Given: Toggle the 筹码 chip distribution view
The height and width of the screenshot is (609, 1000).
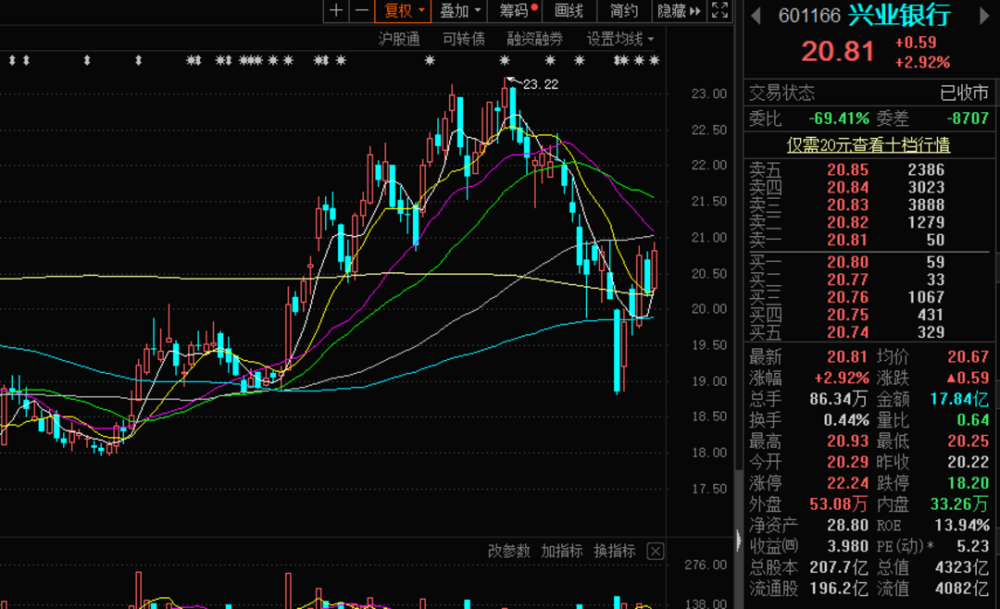Looking at the screenshot, I should pyautogui.click(x=515, y=11).
